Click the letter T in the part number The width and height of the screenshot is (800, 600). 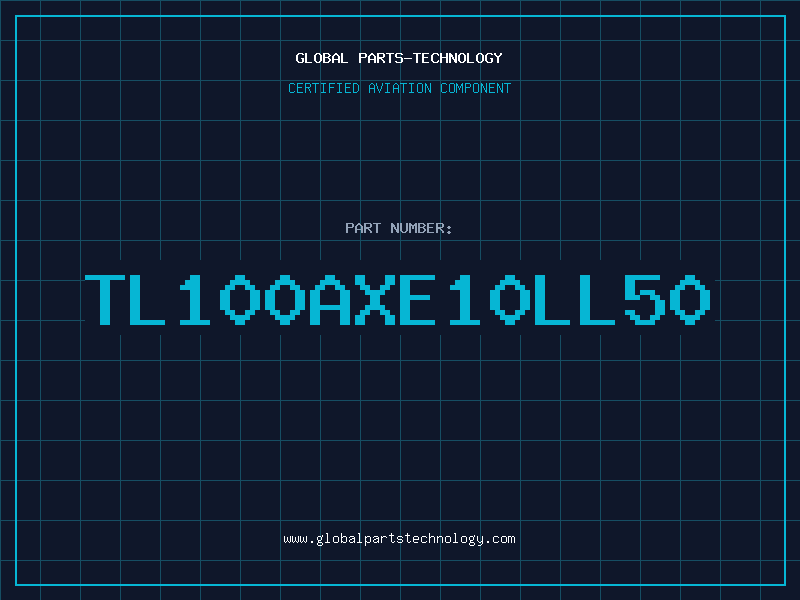click(x=106, y=300)
